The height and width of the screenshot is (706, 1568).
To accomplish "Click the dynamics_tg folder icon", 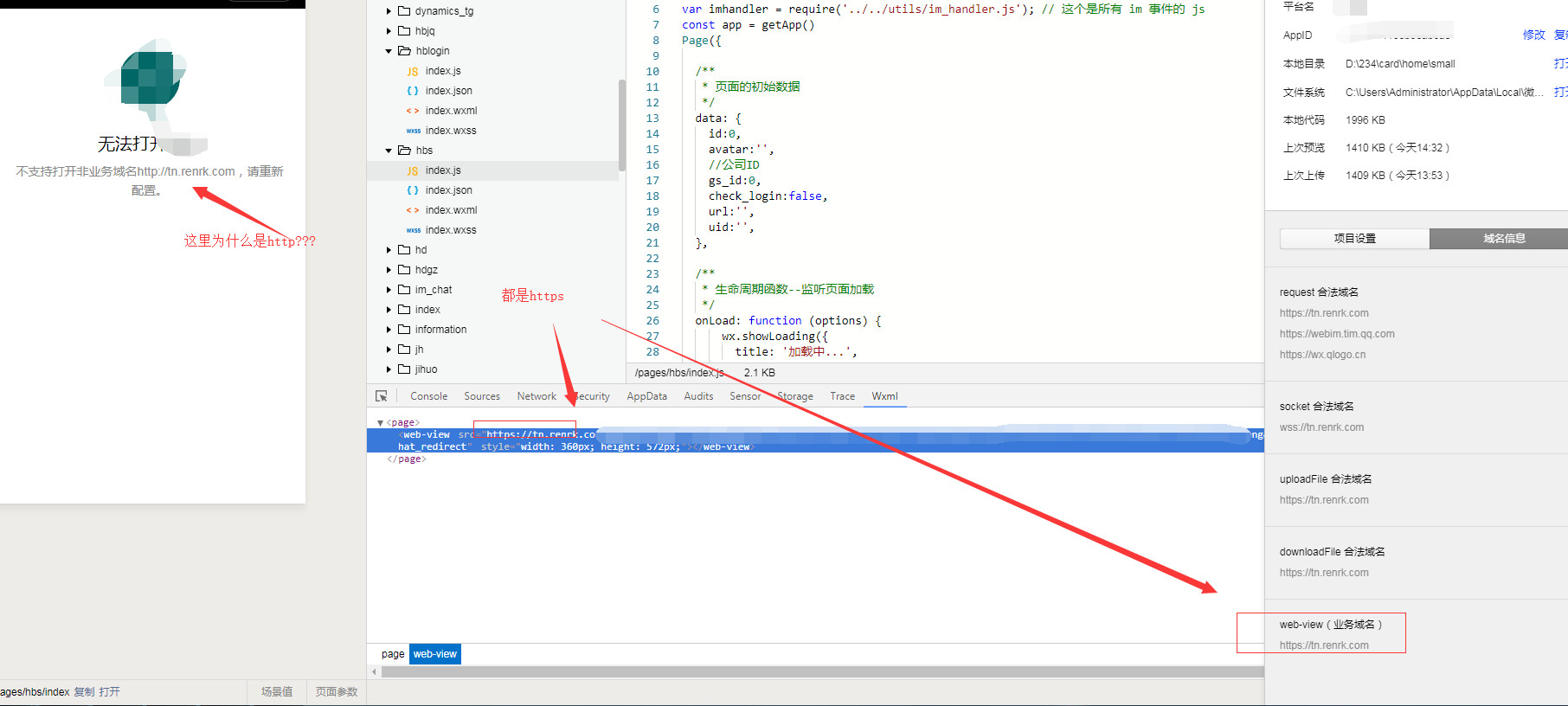I will 404,11.
